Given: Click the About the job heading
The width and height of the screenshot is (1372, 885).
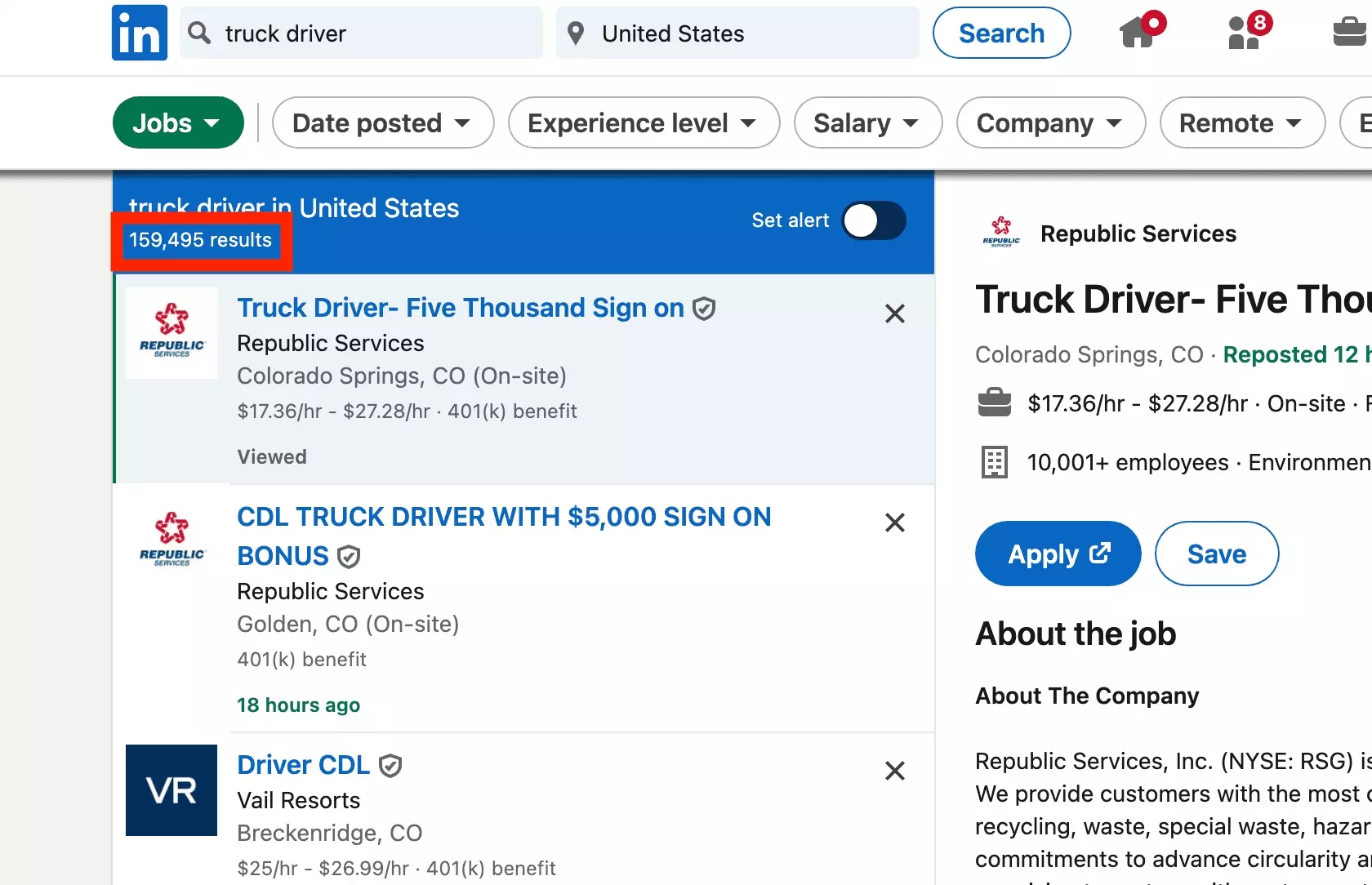Looking at the screenshot, I should (1076, 634).
